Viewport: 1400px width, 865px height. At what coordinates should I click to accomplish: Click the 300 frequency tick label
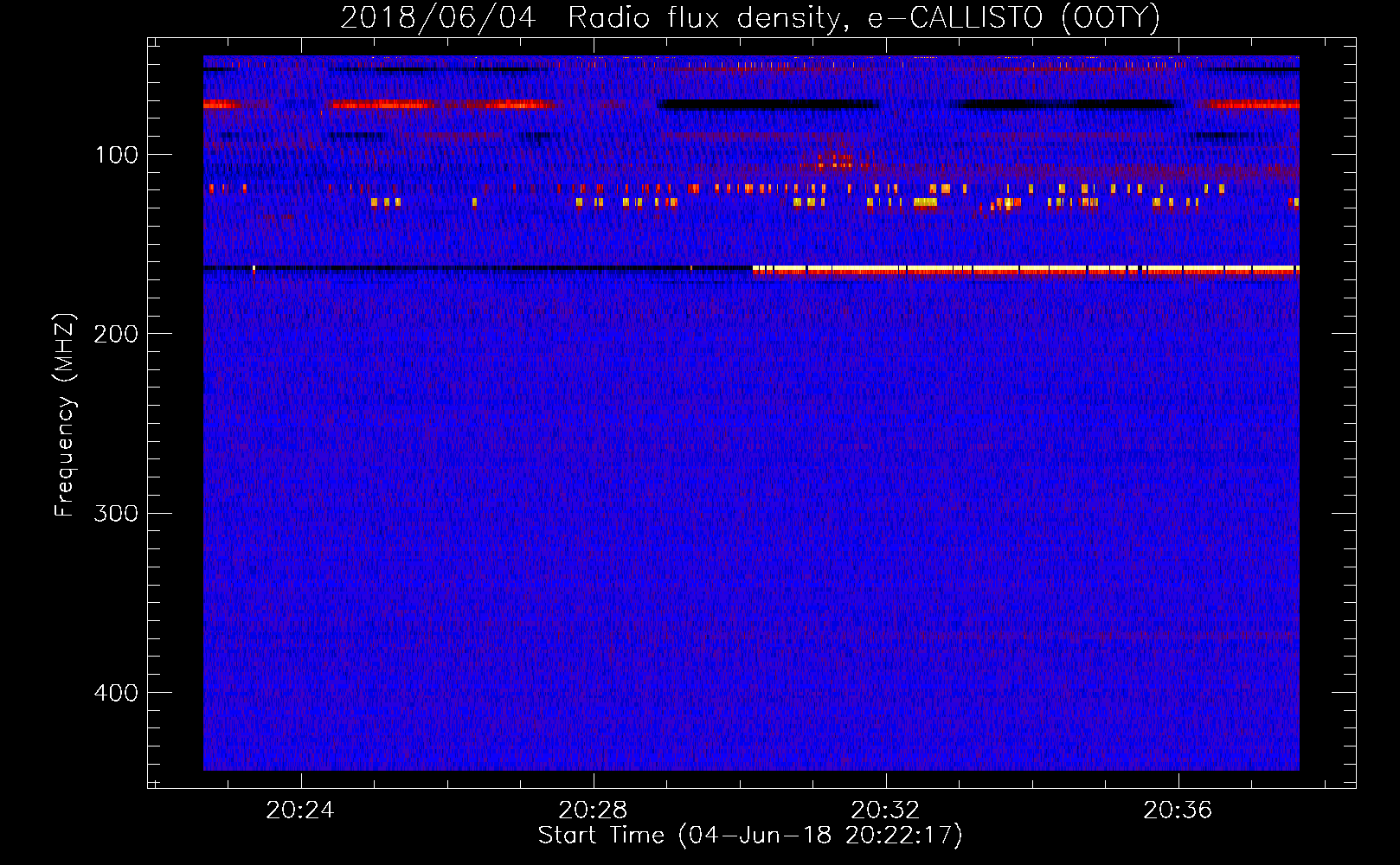click(116, 514)
